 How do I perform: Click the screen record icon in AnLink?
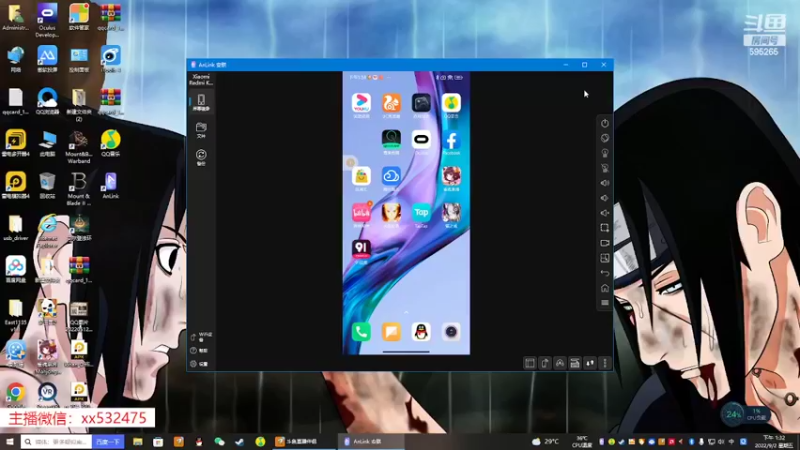point(605,243)
